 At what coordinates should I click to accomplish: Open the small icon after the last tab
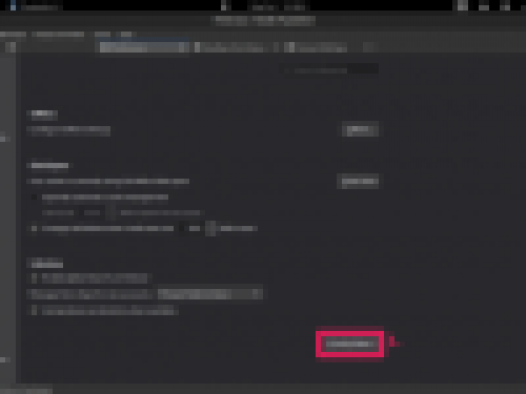point(369,47)
